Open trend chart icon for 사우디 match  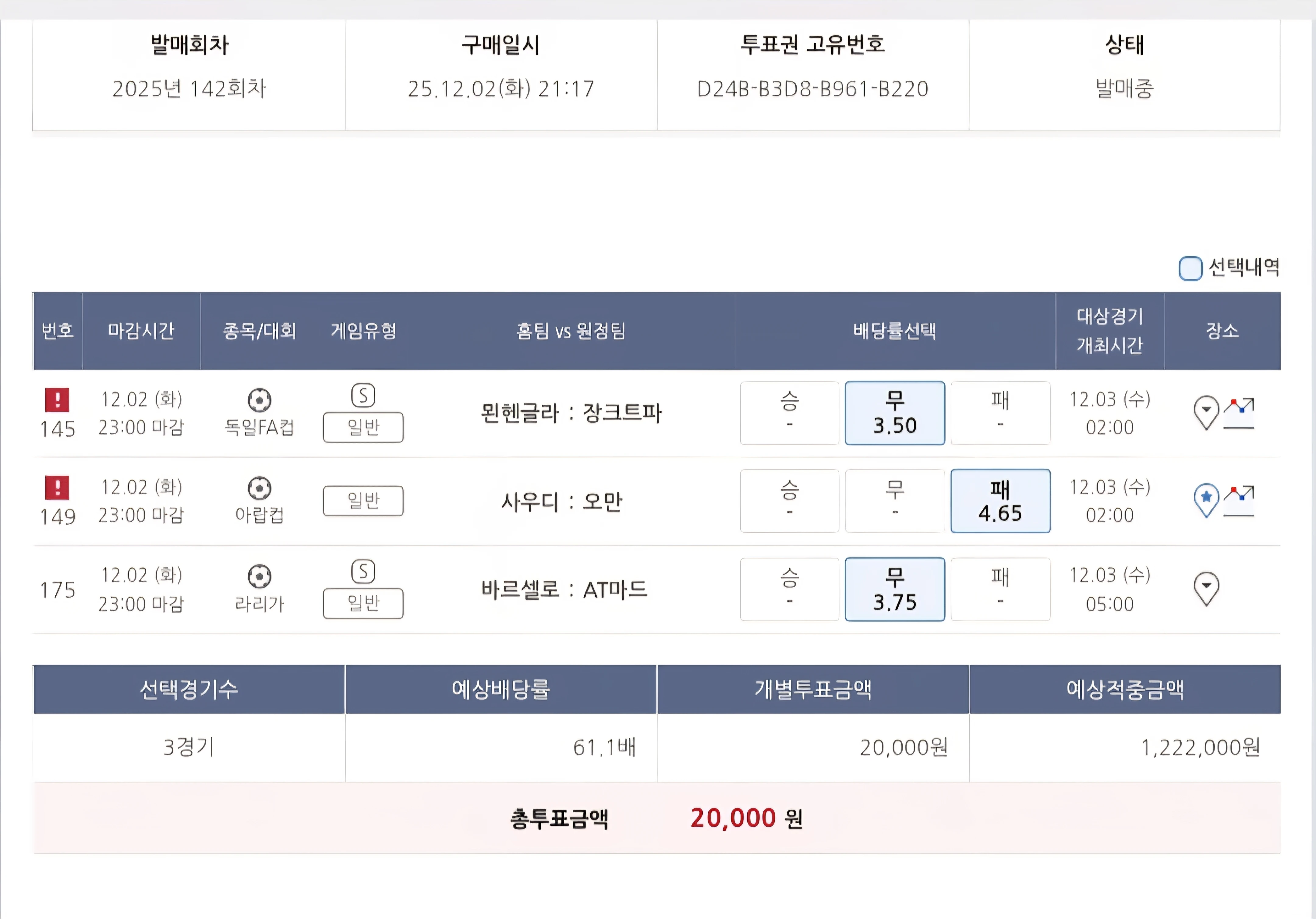point(1239,501)
